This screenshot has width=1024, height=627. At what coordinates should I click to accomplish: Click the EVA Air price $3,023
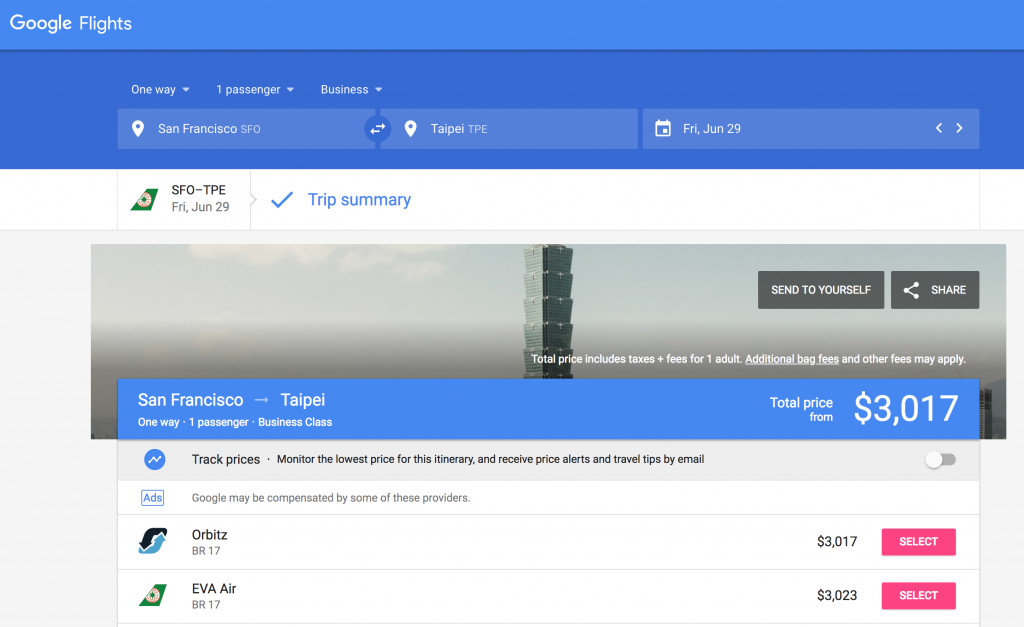click(x=837, y=595)
